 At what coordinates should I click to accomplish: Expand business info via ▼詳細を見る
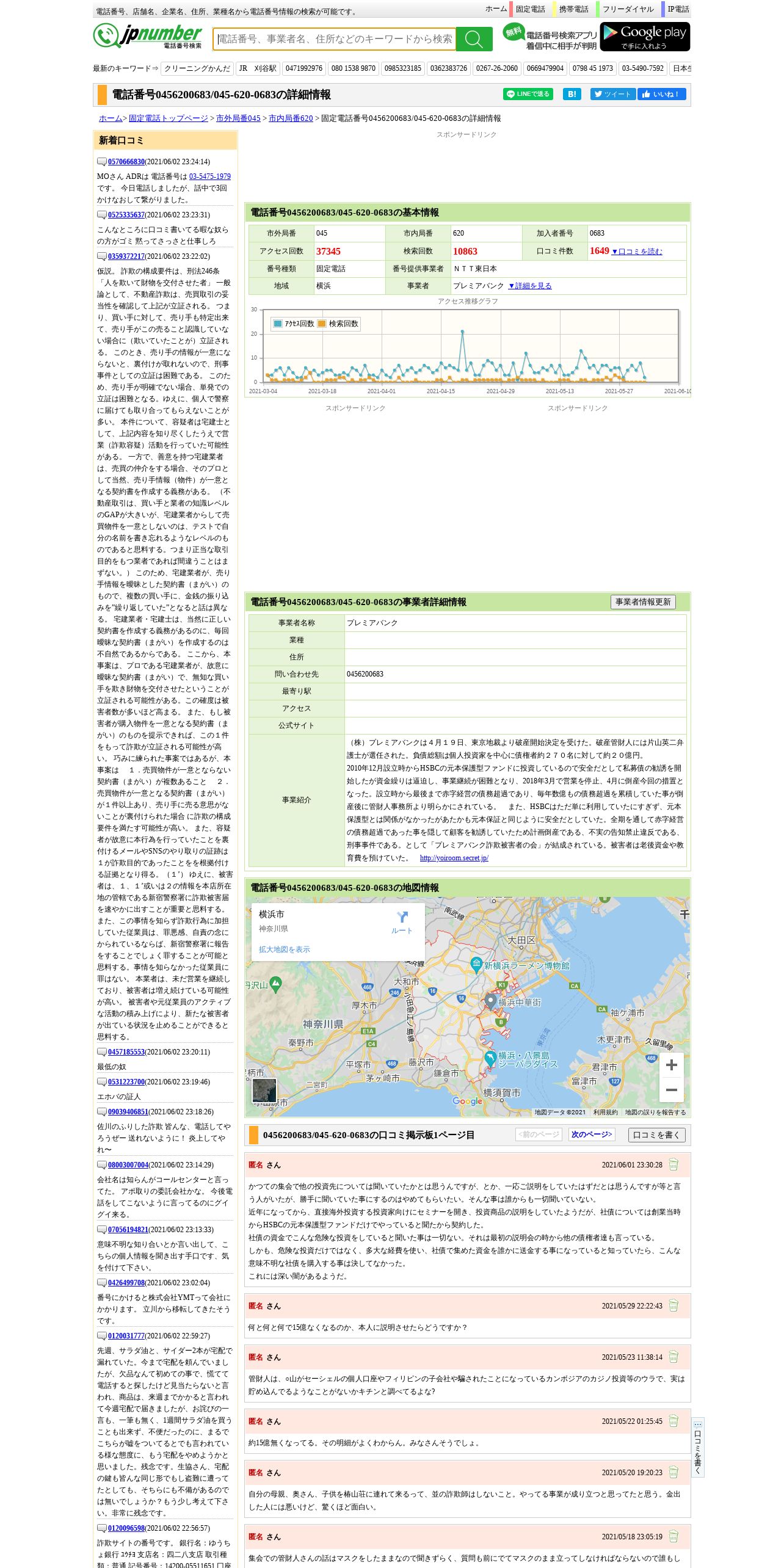point(530,286)
